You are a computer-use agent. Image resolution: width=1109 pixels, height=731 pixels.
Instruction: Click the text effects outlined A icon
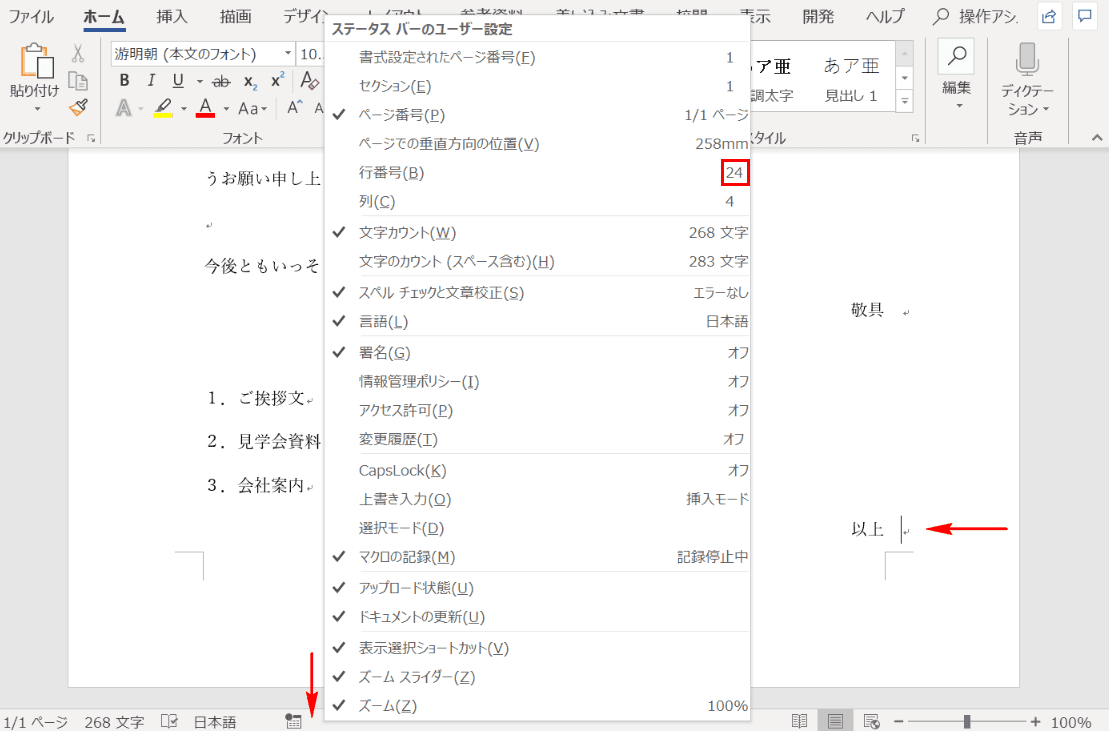(124, 108)
